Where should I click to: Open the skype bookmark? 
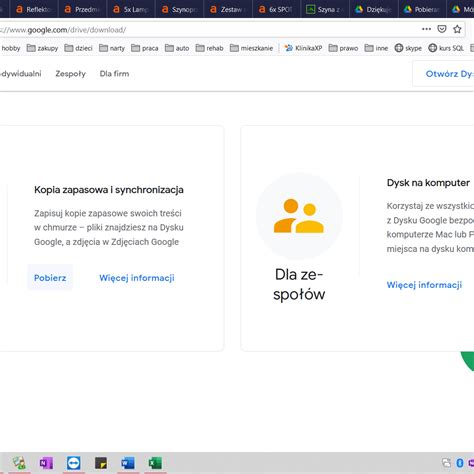408,48
